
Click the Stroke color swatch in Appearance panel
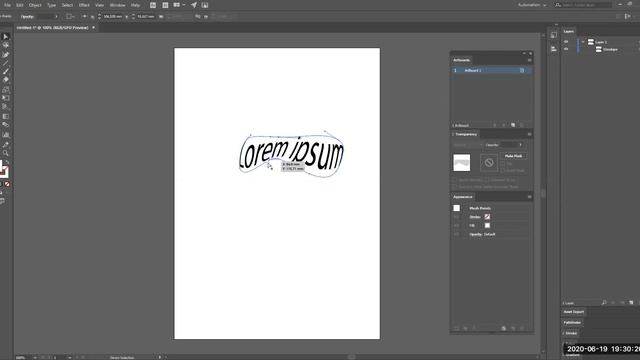487,217
